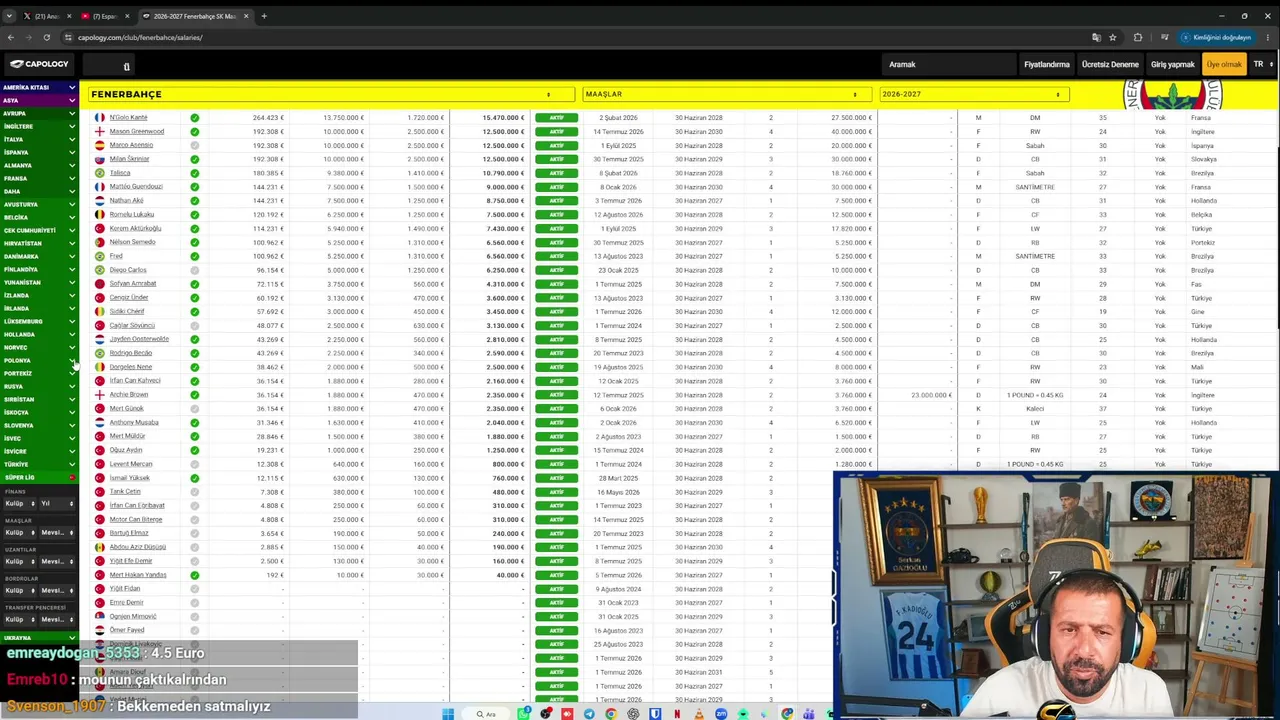The width and height of the screenshot is (1280, 720).
Task: Open the TR language menu
Action: point(1262,64)
